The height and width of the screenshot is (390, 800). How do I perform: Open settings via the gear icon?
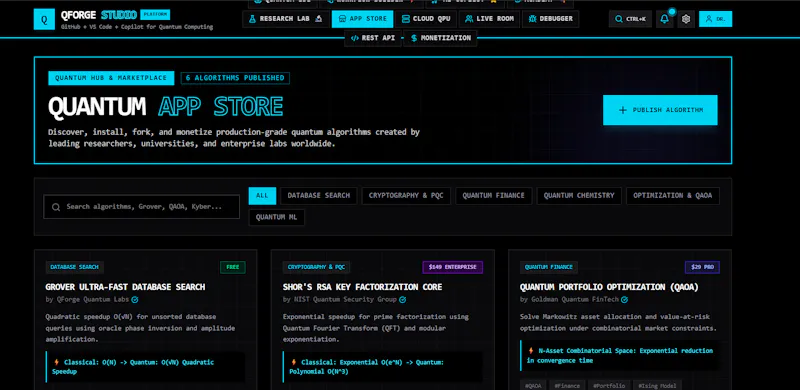click(x=686, y=19)
